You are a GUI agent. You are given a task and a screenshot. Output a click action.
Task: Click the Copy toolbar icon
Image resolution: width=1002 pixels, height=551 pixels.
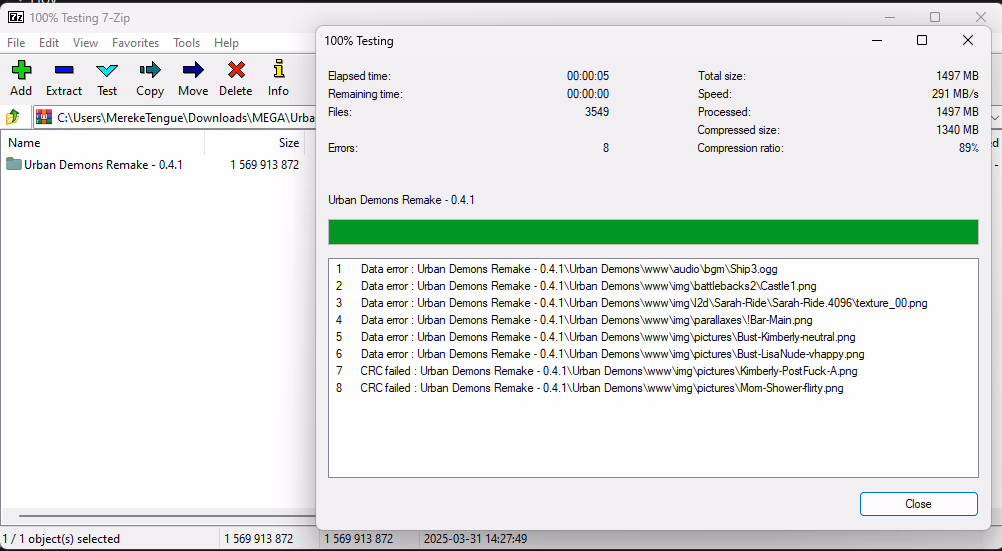pos(150,78)
